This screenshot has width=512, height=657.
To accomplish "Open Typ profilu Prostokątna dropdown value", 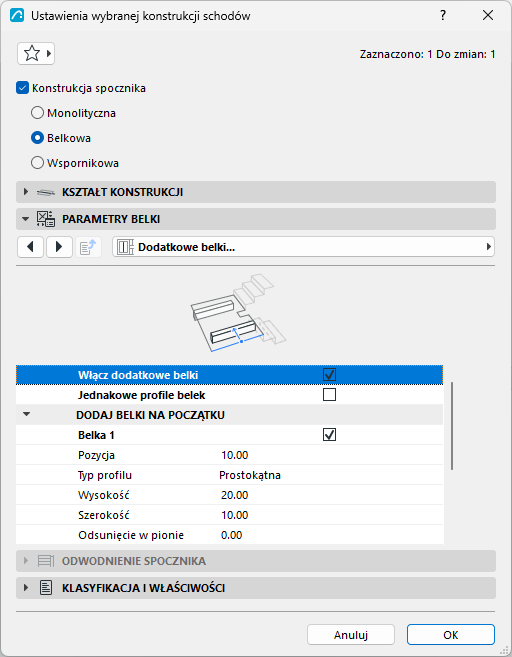I will [250, 475].
